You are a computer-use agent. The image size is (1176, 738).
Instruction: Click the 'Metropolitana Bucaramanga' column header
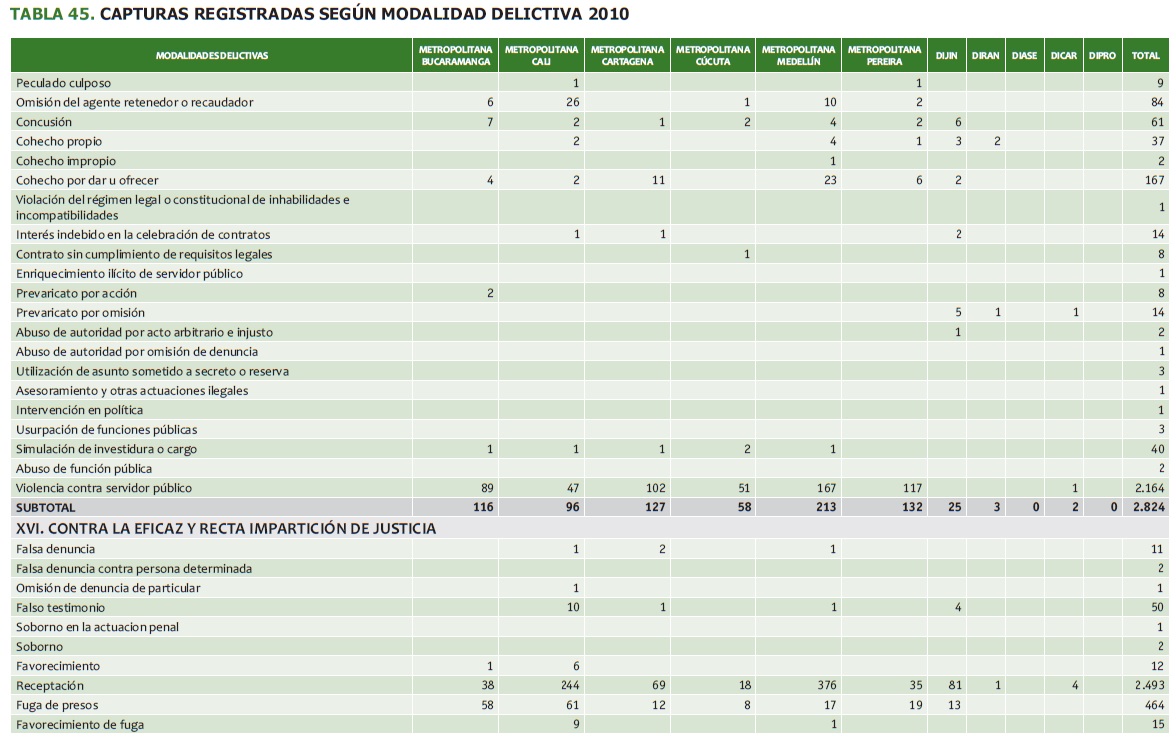coord(456,56)
